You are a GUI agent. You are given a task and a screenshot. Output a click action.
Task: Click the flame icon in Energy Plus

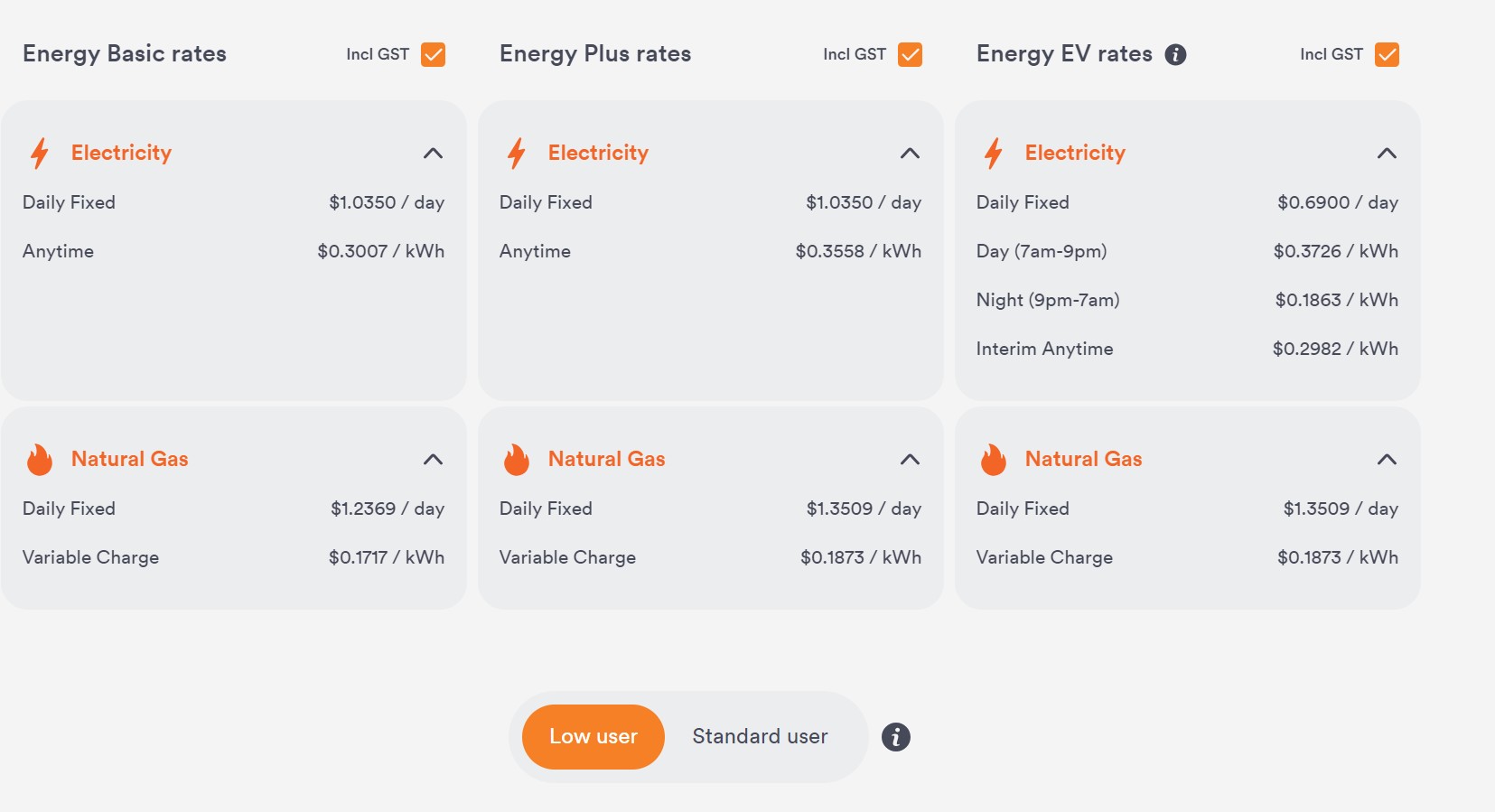(517, 460)
